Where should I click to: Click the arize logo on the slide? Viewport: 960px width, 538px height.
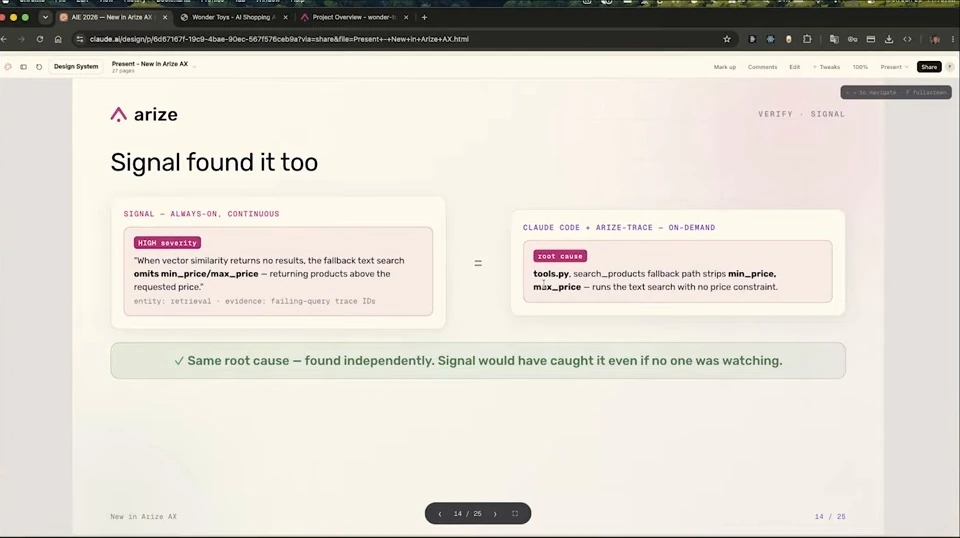(x=144, y=114)
